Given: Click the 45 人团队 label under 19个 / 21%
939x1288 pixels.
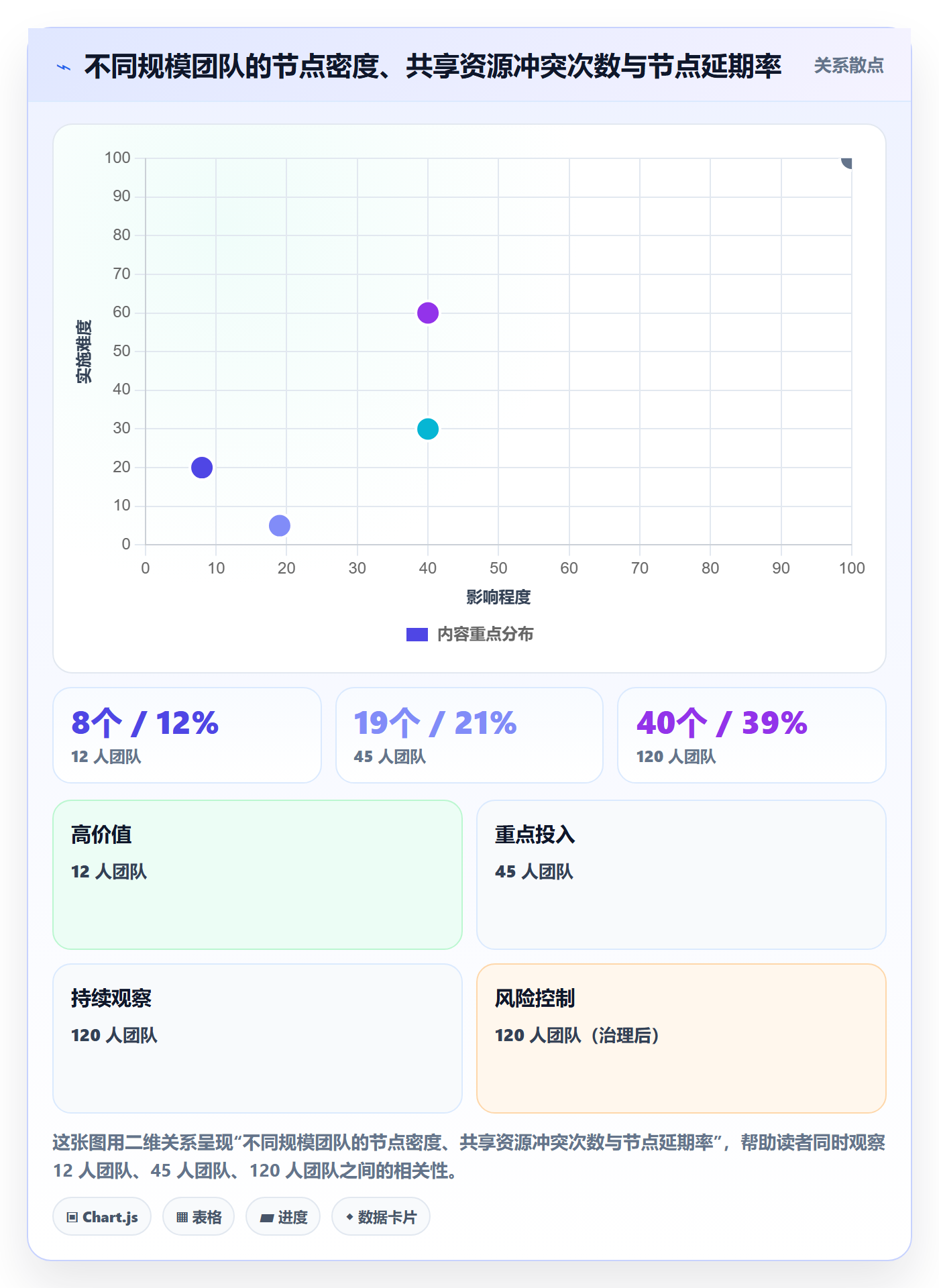Looking at the screenshot, I should (x=390, y=757).
